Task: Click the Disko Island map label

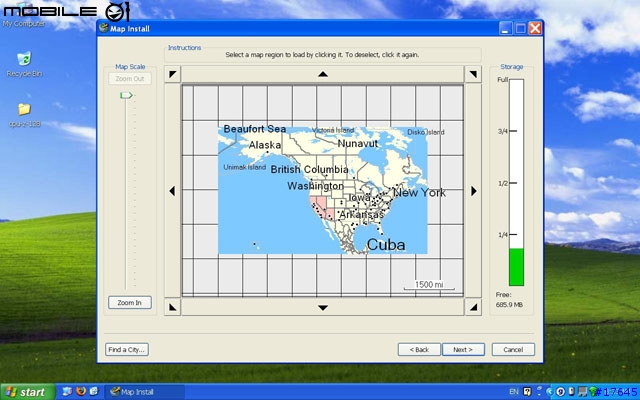Action: 426,132
